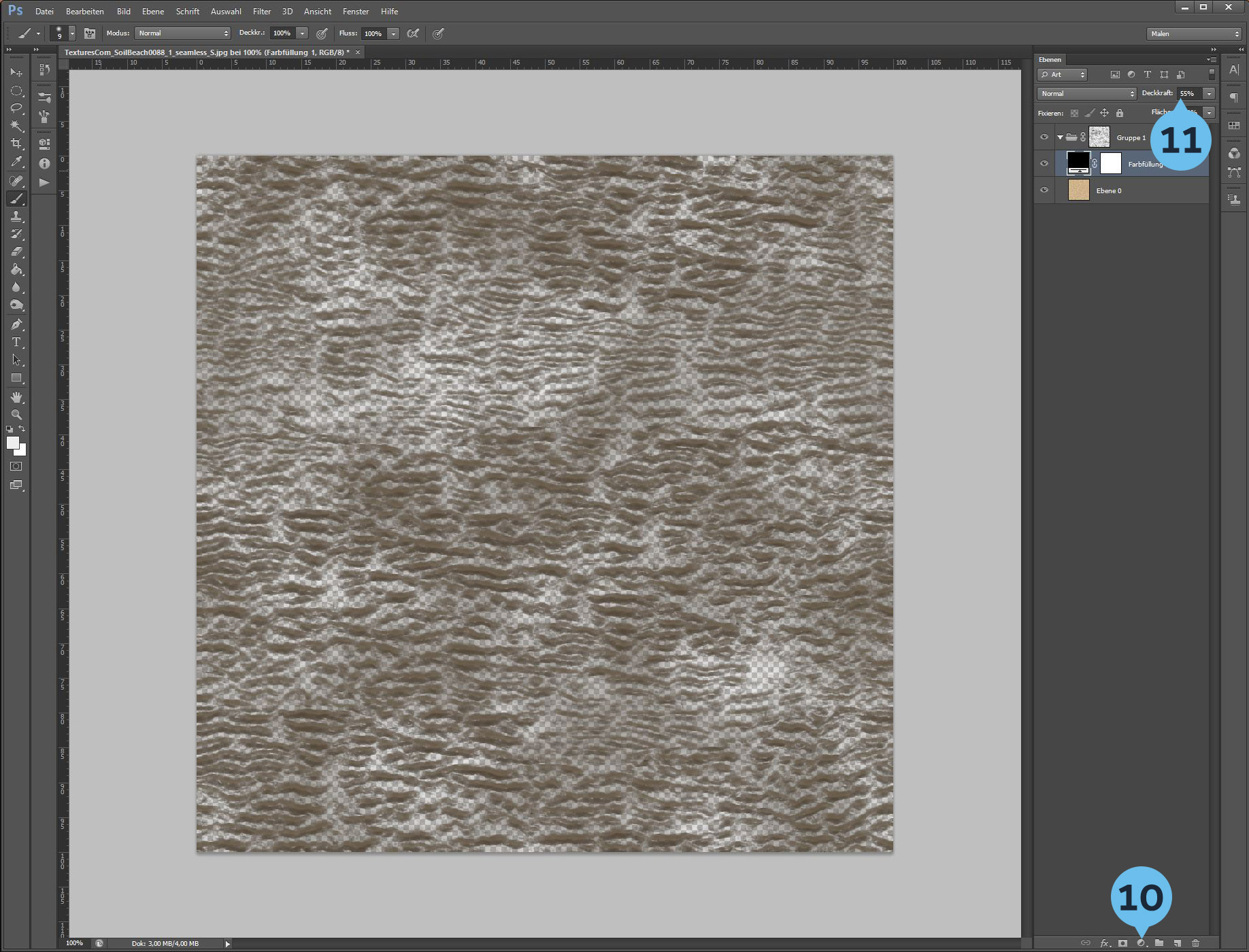Select the Sponge tool
This screenshot has width=1249, height=952.
point(16,305)
